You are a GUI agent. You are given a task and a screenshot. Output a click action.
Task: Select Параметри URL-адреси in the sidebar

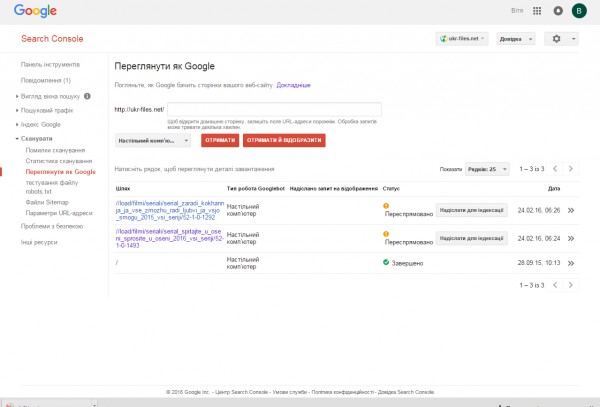tap(59, 213)
